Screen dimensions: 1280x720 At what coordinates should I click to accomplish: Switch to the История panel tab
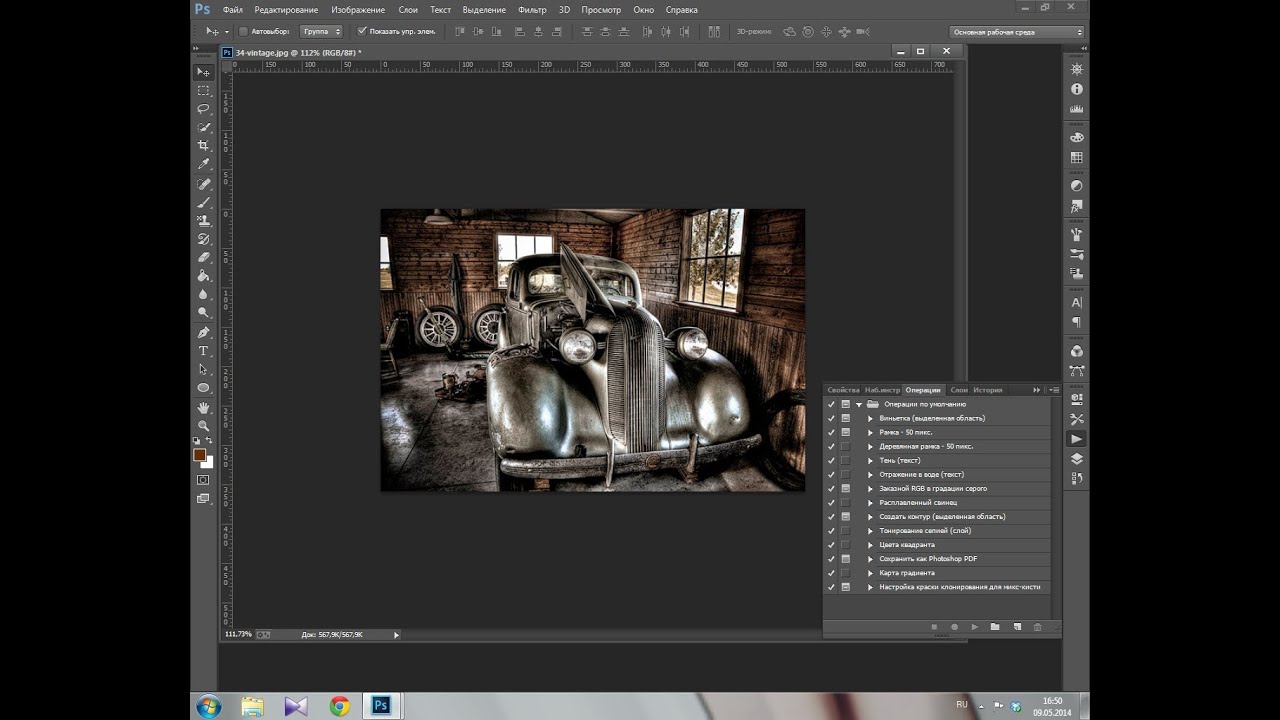(988, 390)
